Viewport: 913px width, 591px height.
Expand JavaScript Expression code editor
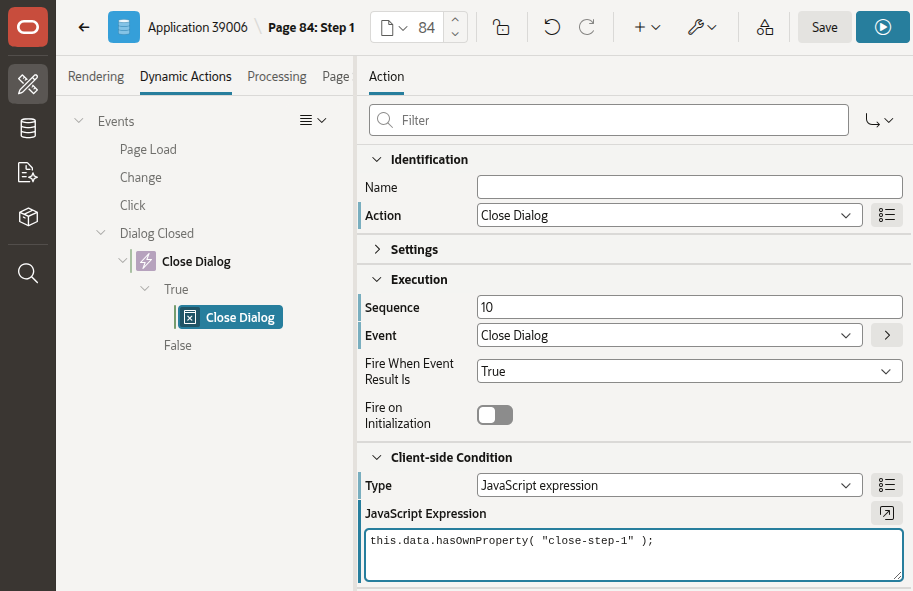pyautogui.click(x=886, y=513)
